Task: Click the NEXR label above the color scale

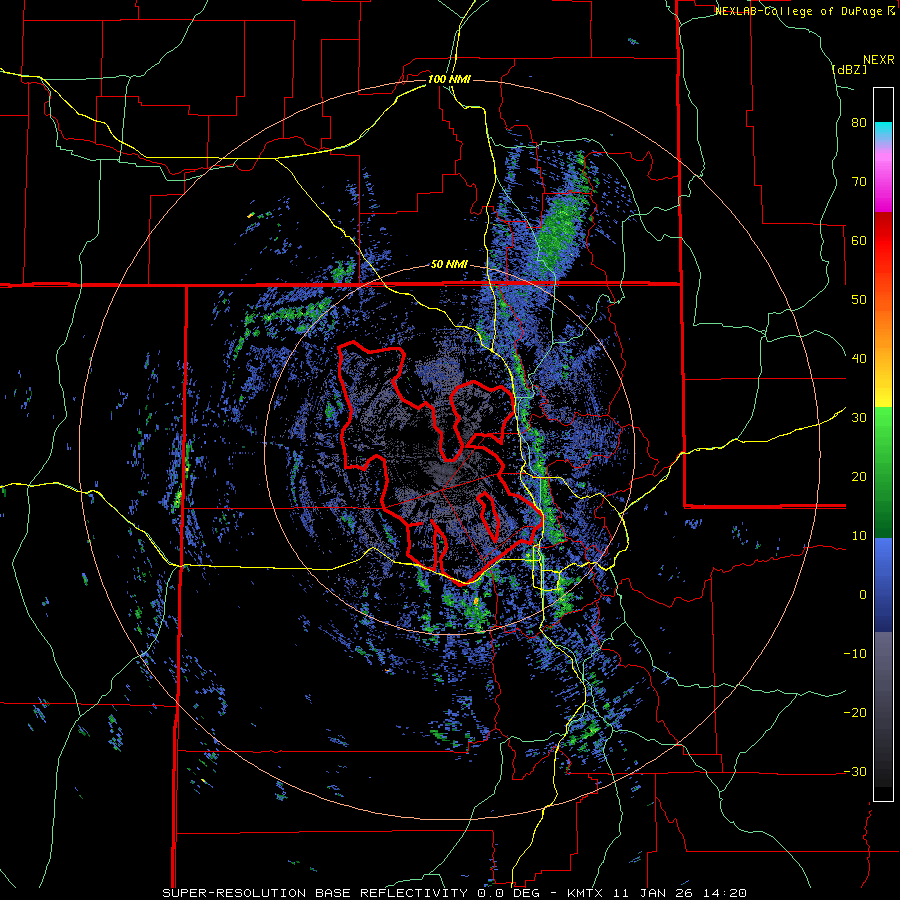Action: click(879, 60)
